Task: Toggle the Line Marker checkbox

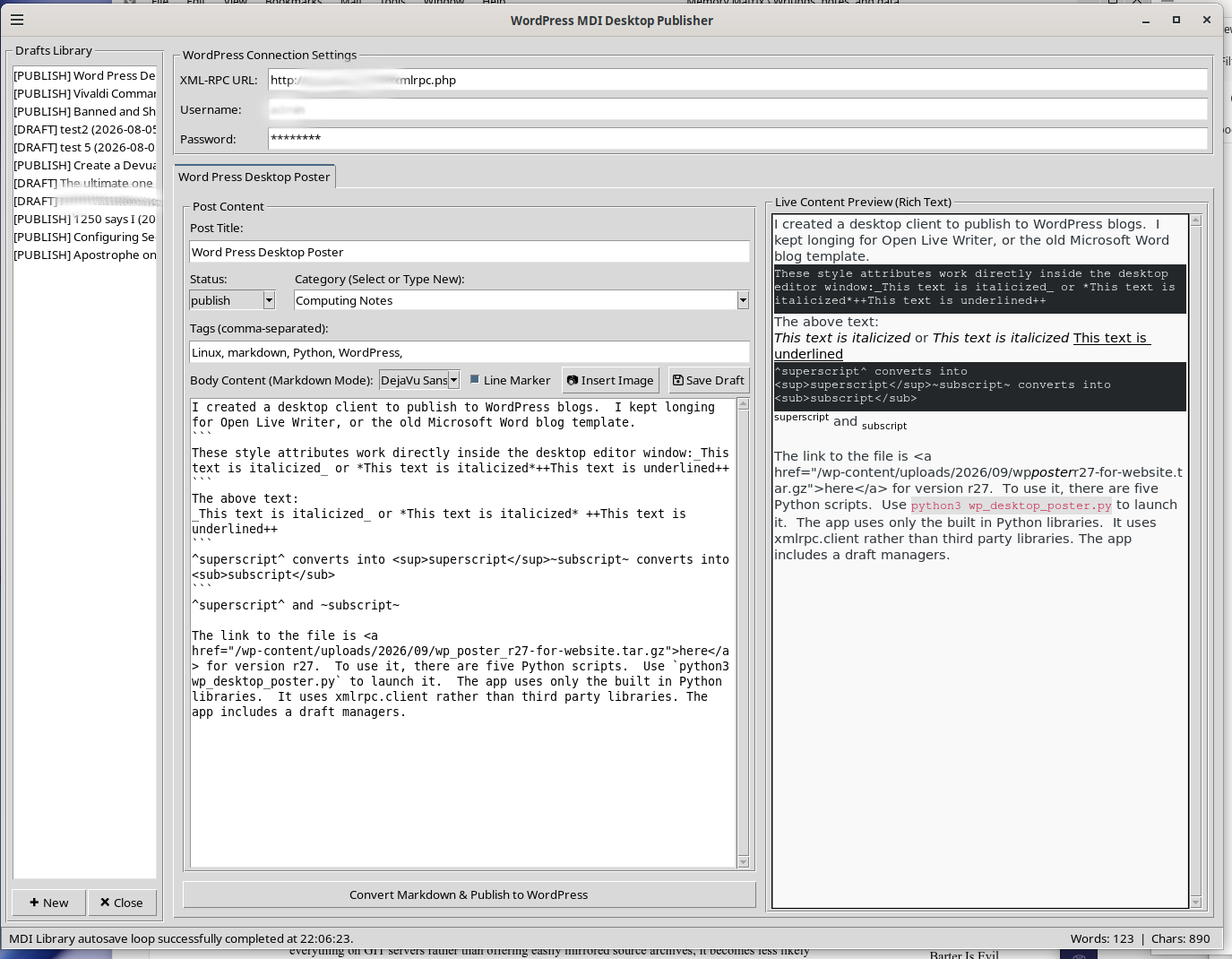Action: (475, 380)
